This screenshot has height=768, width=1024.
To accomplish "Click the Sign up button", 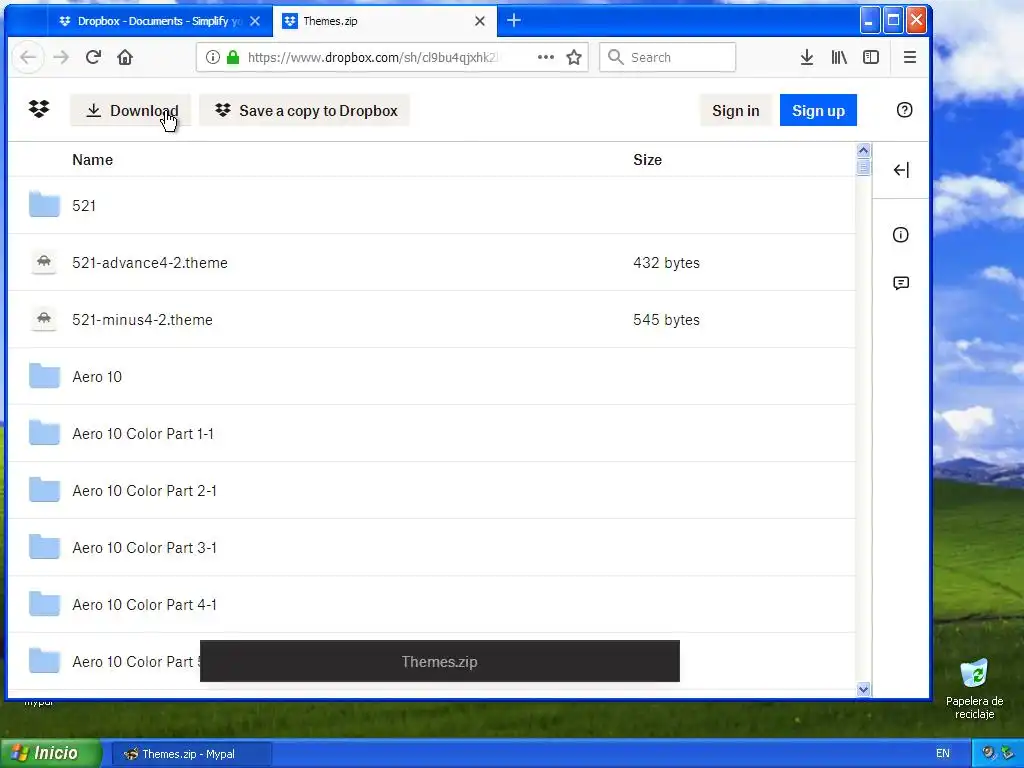I will point(818,110).
